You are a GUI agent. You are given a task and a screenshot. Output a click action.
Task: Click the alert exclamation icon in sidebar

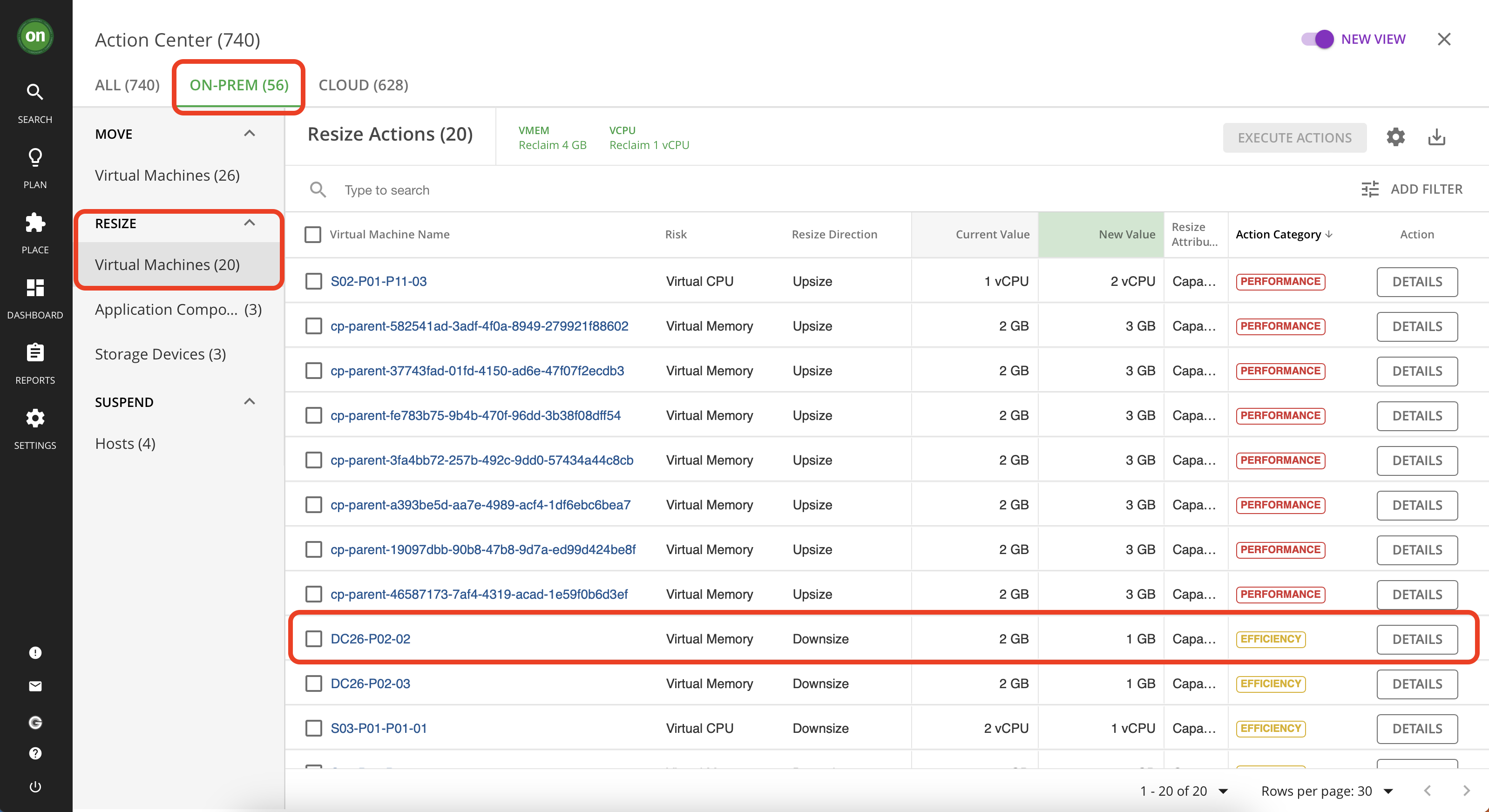35,652
